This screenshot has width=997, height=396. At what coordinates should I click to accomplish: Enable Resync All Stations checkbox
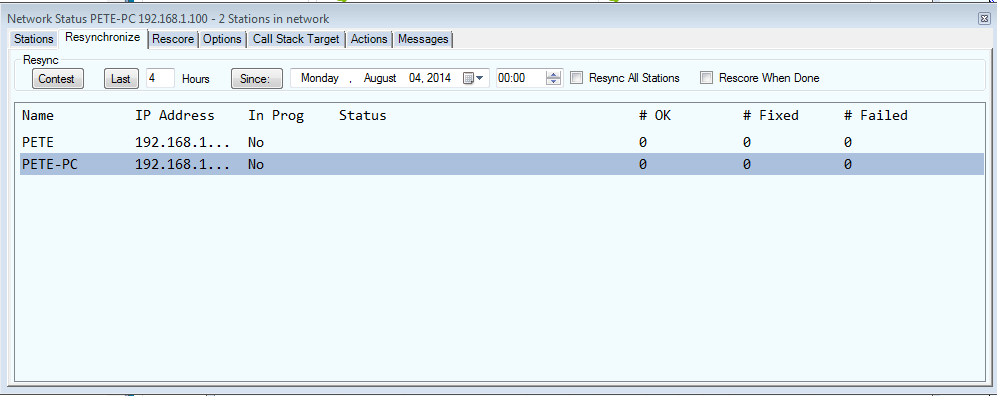tap(576, 78)
